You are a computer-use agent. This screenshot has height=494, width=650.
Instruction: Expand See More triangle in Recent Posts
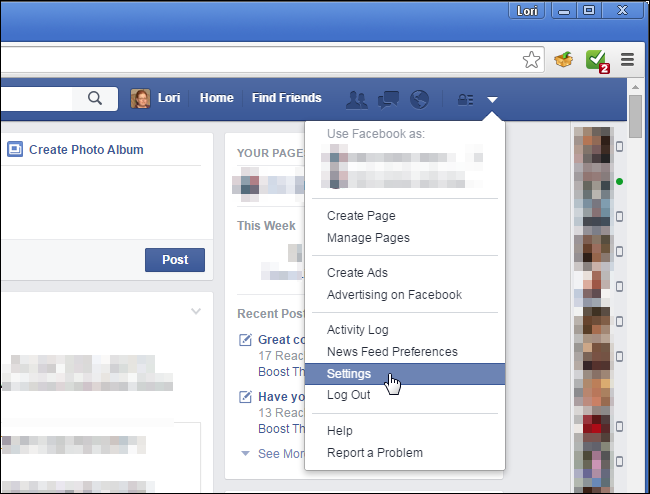tap(245, 453)
